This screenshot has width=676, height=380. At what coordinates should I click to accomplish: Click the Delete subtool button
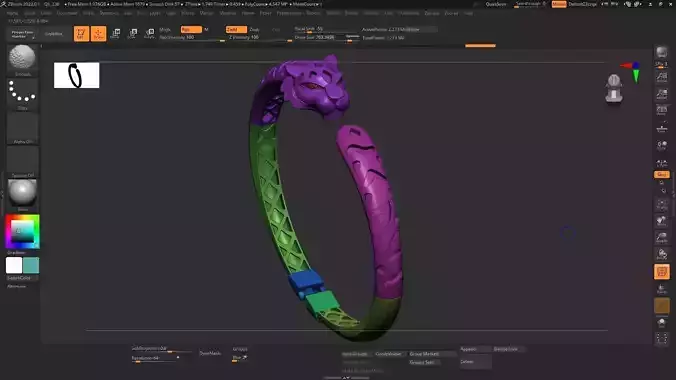point(476,361)
